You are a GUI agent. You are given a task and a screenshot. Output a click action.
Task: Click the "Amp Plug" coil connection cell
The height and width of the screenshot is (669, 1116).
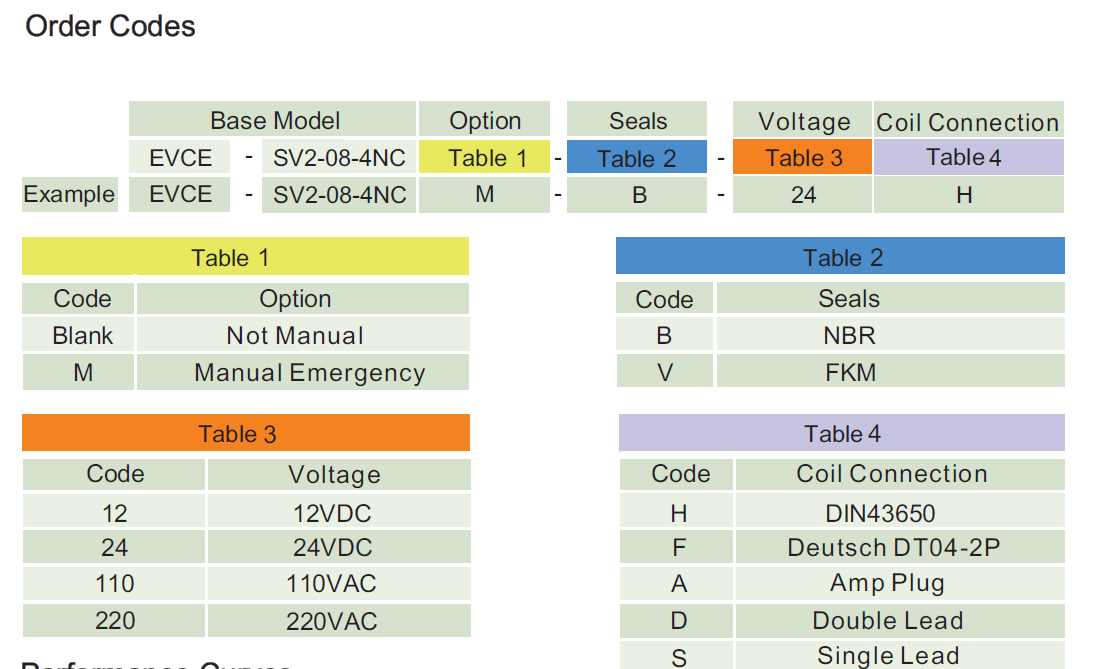coord(887,584)
